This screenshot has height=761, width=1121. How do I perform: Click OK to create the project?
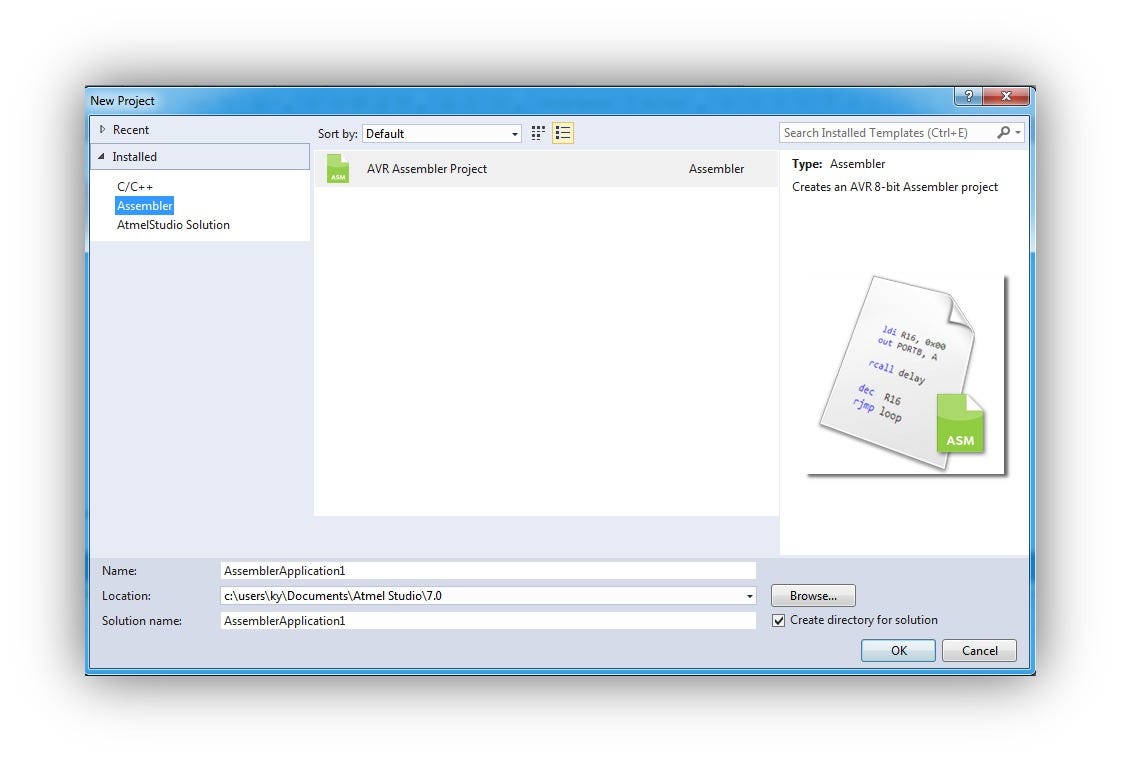pyautogui.click(x=897, y=650)
